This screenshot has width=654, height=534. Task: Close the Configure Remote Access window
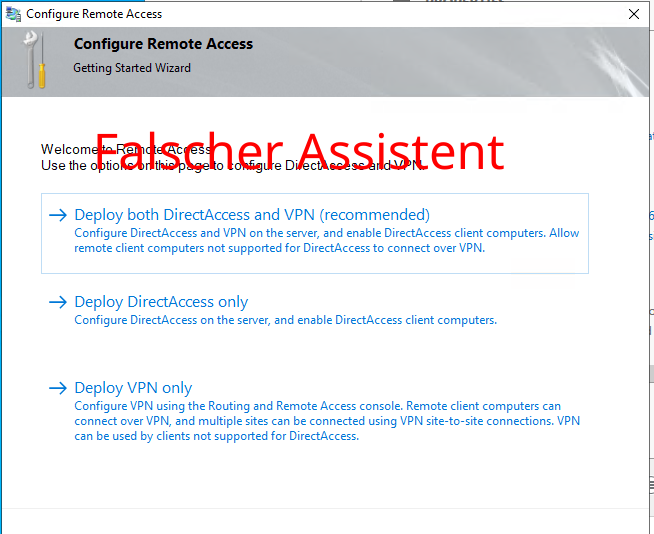click(633, 14)
